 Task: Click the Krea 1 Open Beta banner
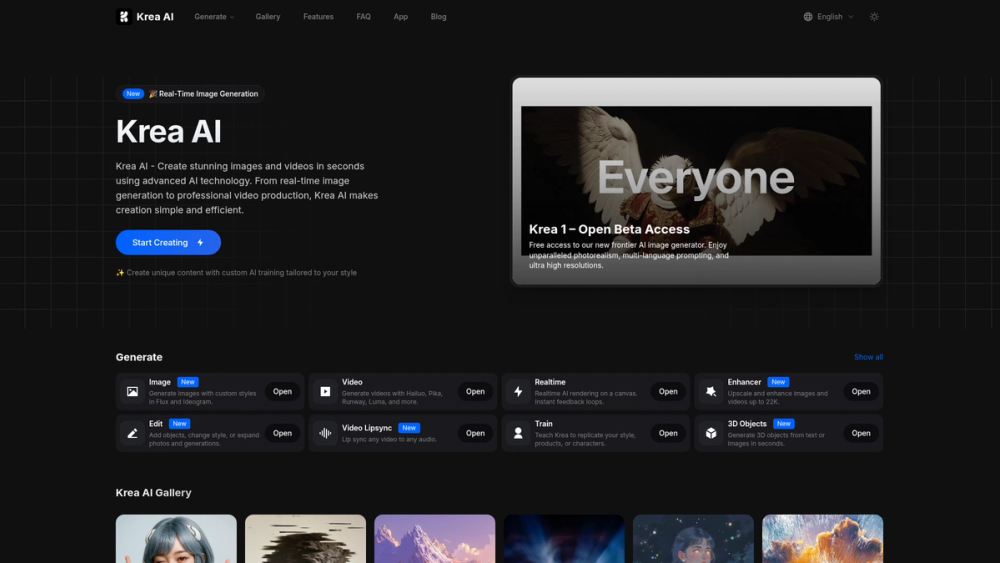point(696,181)
